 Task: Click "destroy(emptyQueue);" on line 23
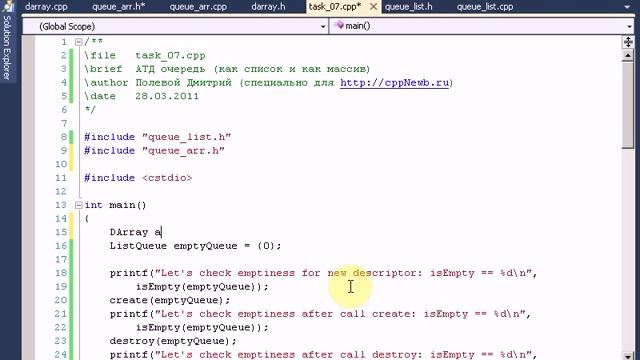click(173, 341)
